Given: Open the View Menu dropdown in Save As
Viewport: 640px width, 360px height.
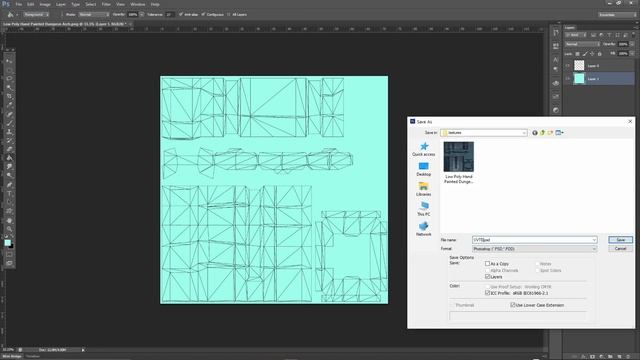Looking at the screenshot, I should click(560, 133).
